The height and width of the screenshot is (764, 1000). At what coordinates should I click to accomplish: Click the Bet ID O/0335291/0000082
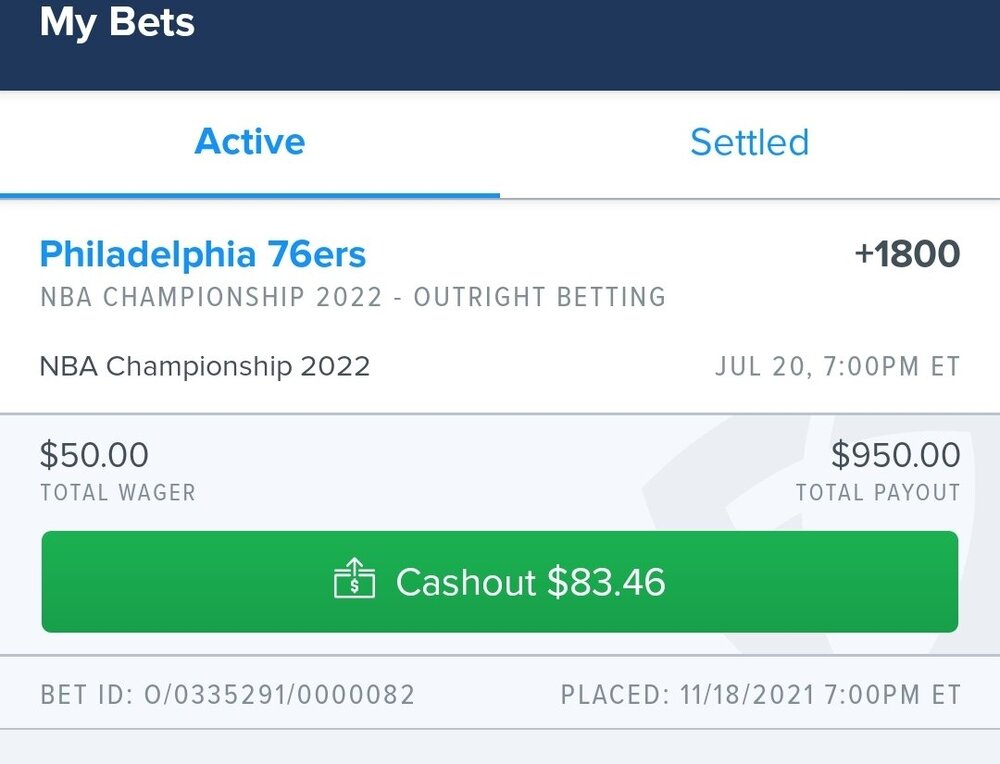(x=227, y=692)
